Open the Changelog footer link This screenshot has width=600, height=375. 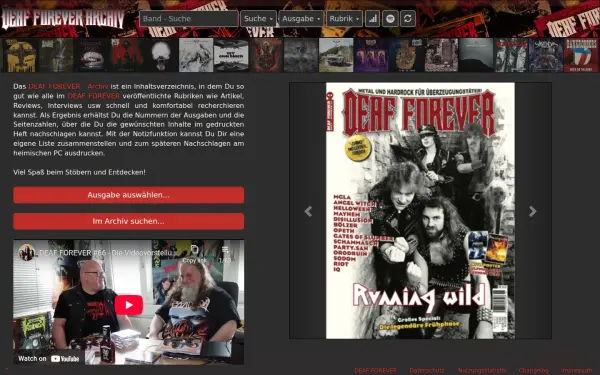tap(533, 370)
